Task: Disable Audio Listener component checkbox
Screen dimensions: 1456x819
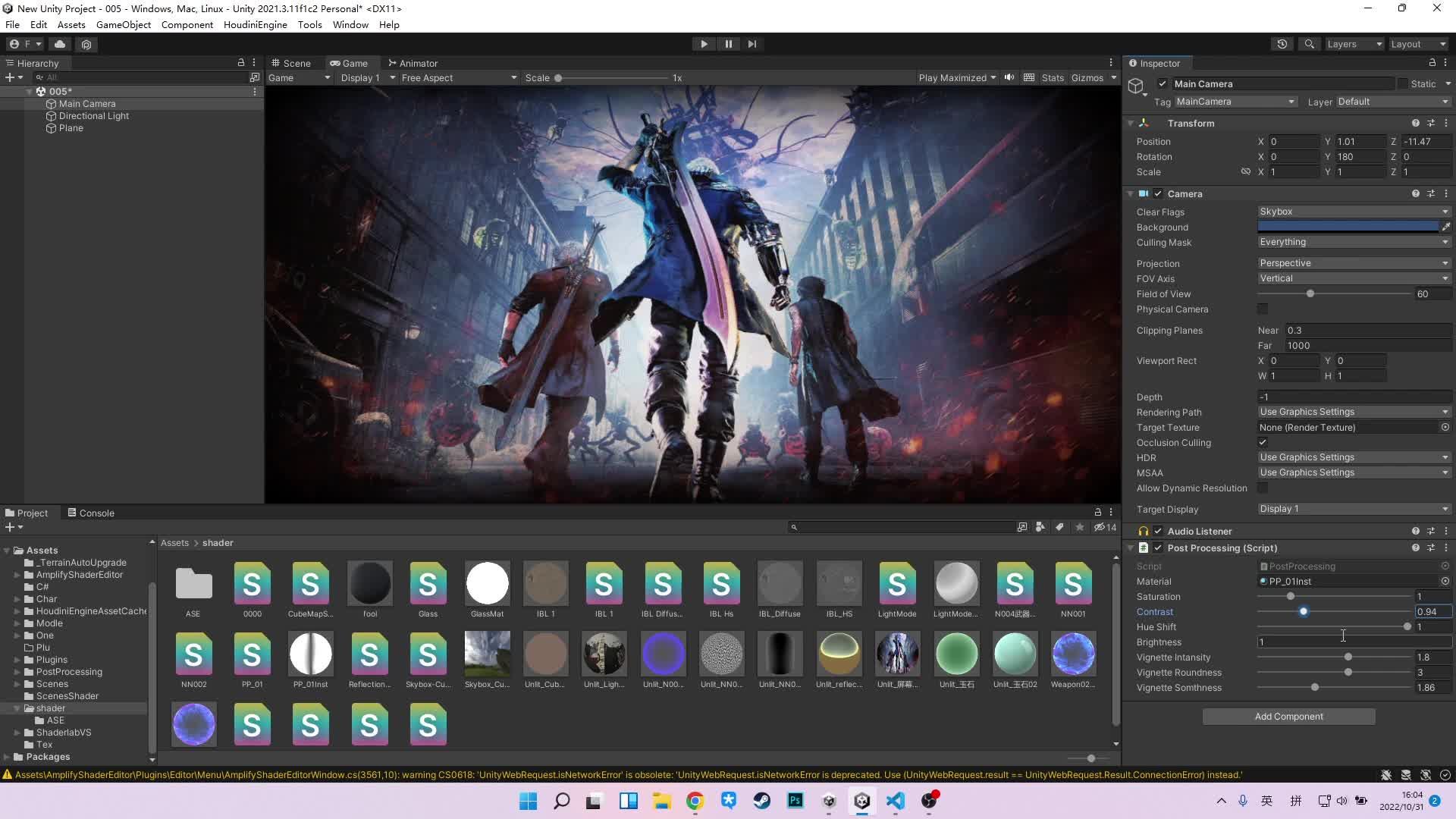Action: (x=1158, y=531)
